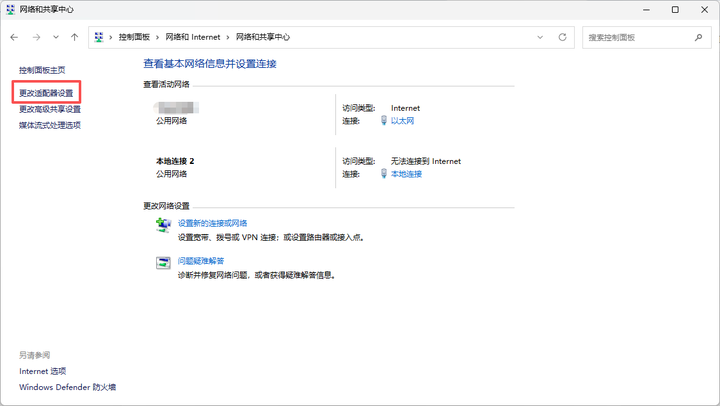Minimize the window
This screenshot has height=406, width=720.
(x=646, y=10)
